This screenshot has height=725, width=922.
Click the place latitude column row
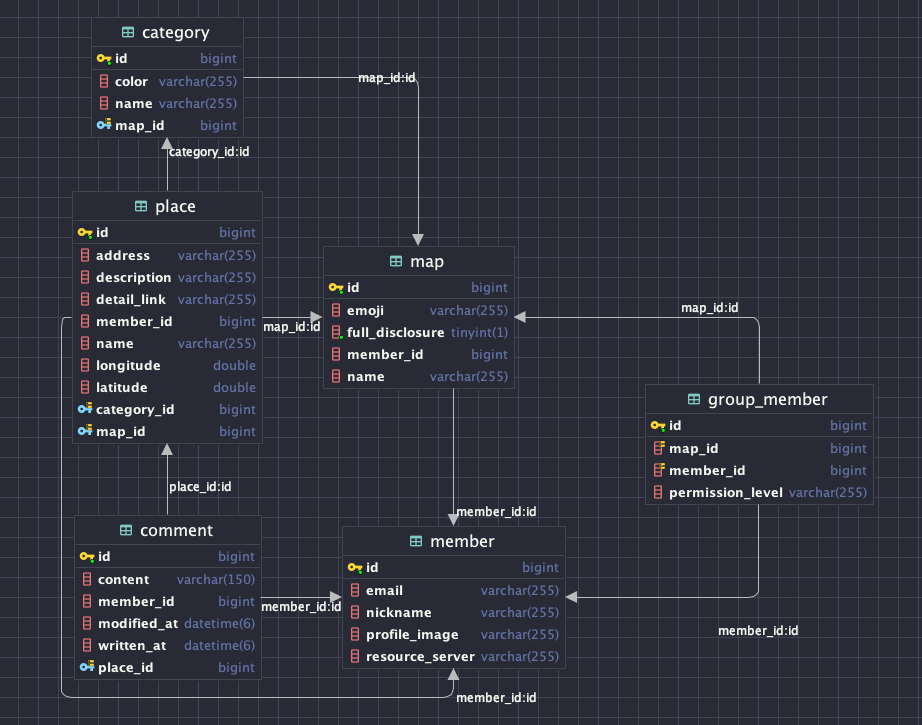[x=168, y=387]
